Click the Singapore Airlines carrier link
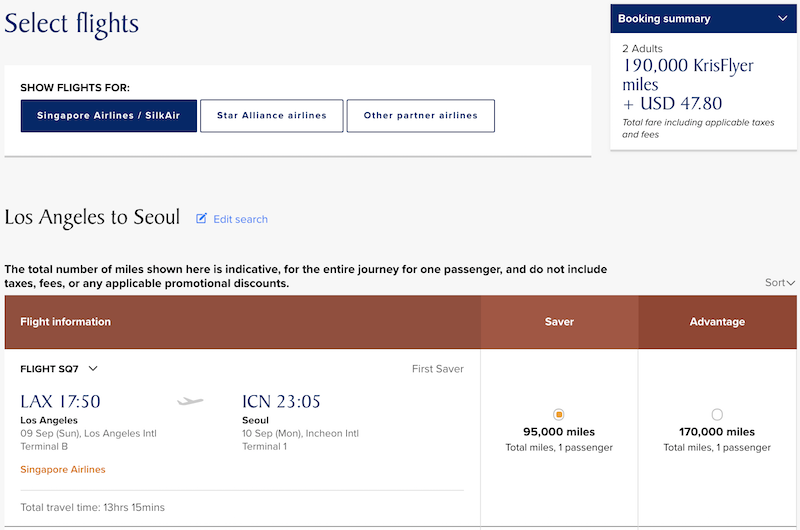This screenshot has height=530, width=800. [63, 469]
